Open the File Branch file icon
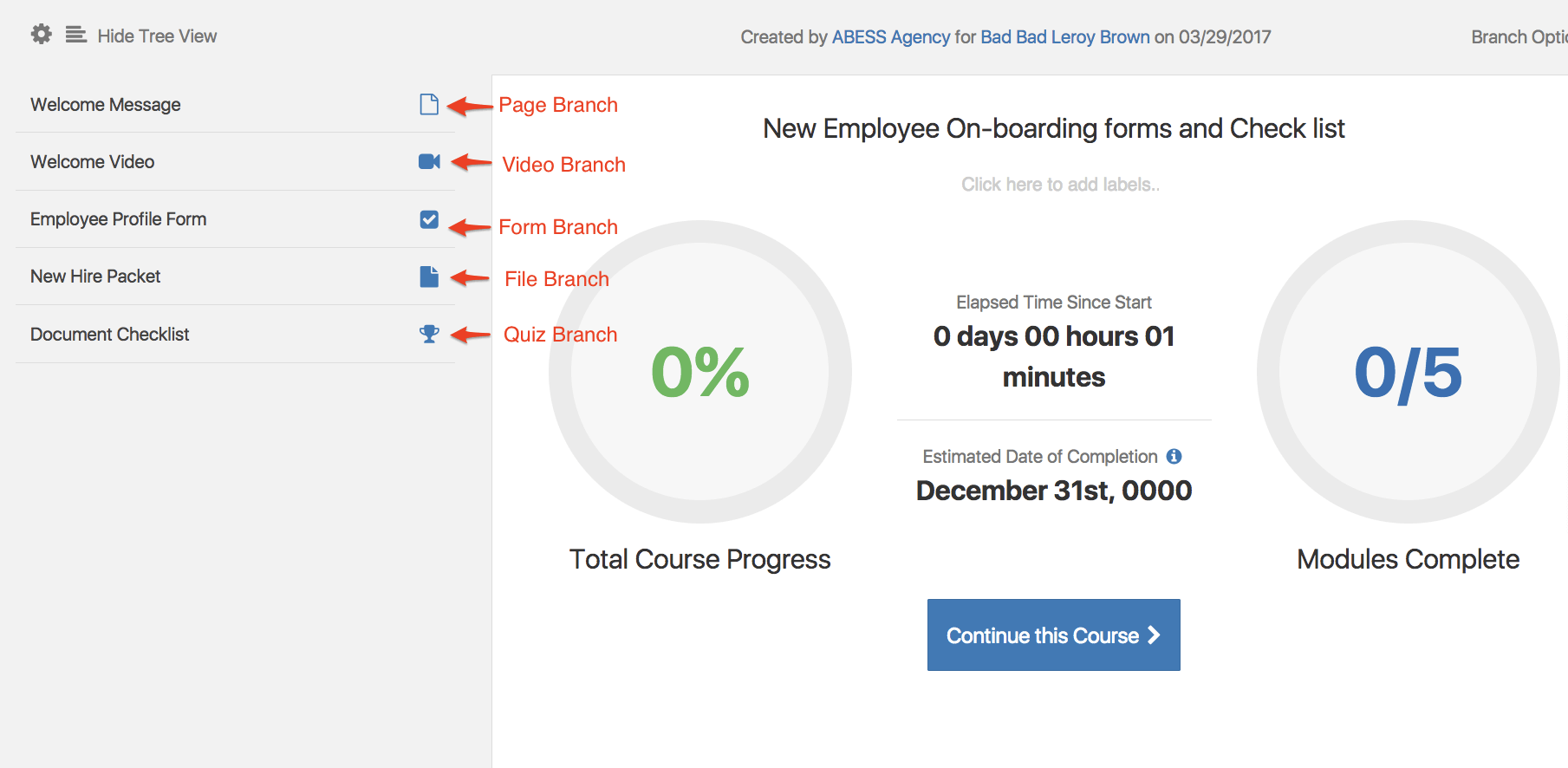This screenshot has width=1568, height=768. [x=429, y=277]
